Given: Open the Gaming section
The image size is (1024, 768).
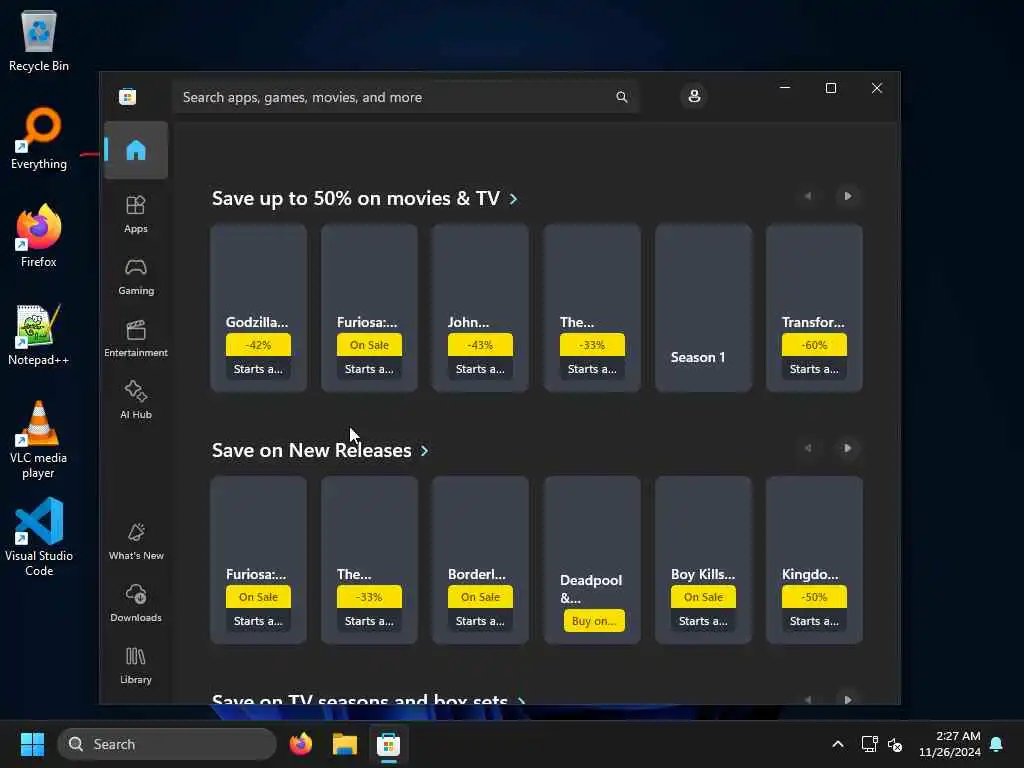Looking at the screenshot, I should pyautogui.click(x=136, y=276).
